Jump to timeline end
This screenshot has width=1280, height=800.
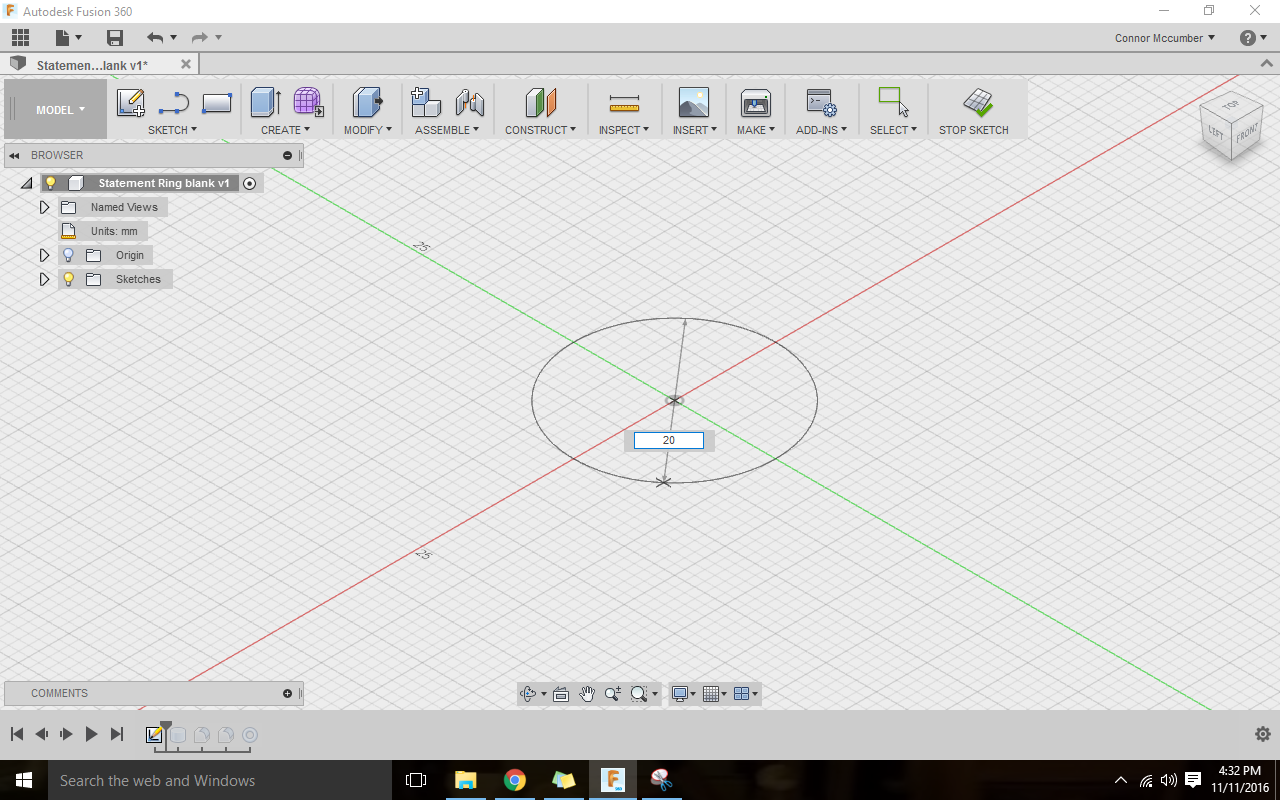116,734
